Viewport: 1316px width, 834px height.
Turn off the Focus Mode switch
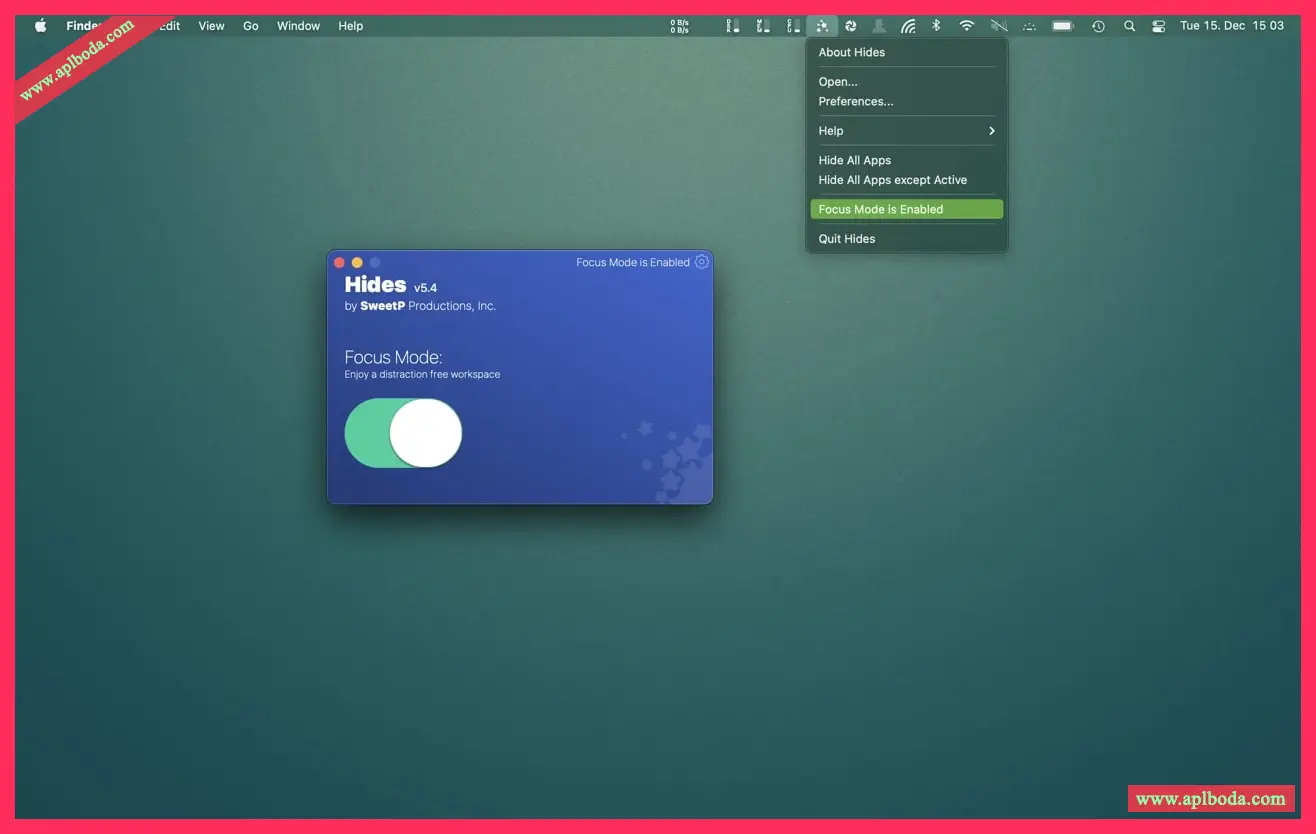pyautogui.click(x=403, y=433)
